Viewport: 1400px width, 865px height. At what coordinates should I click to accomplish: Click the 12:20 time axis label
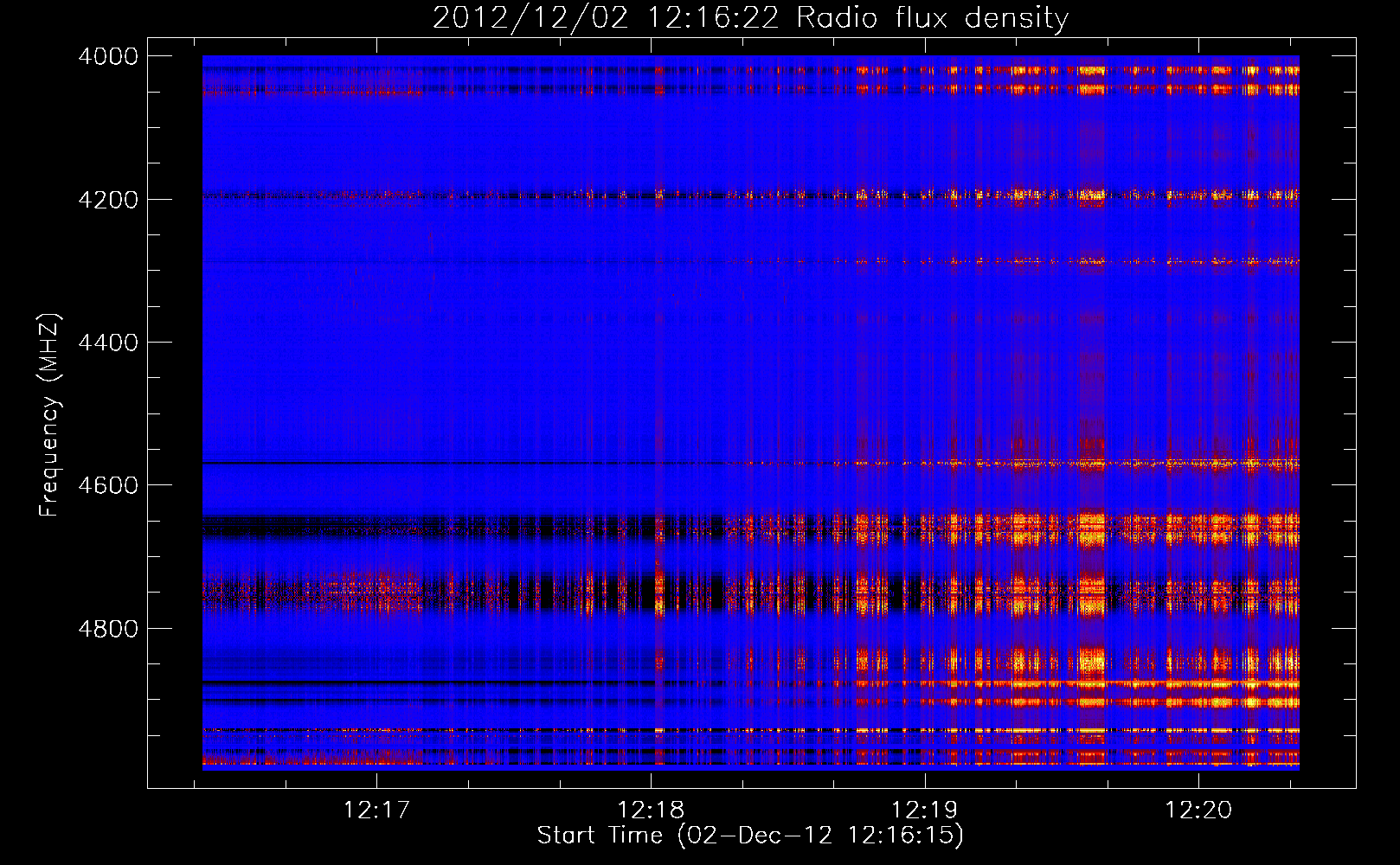[x=1198, y=811]
